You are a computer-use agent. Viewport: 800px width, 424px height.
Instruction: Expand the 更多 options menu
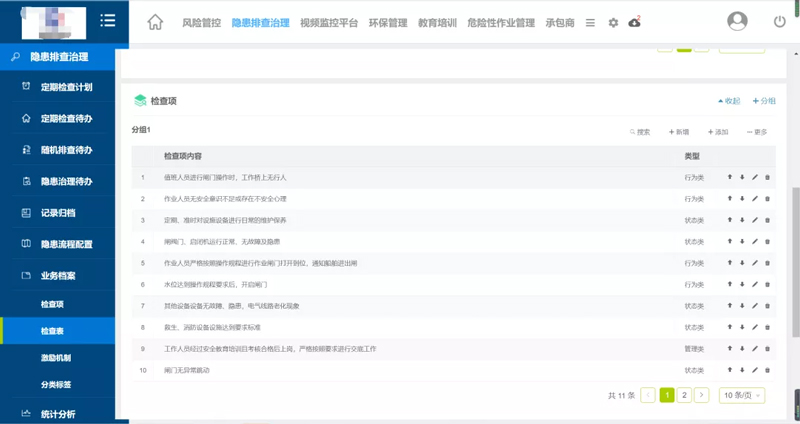point(756,132)
